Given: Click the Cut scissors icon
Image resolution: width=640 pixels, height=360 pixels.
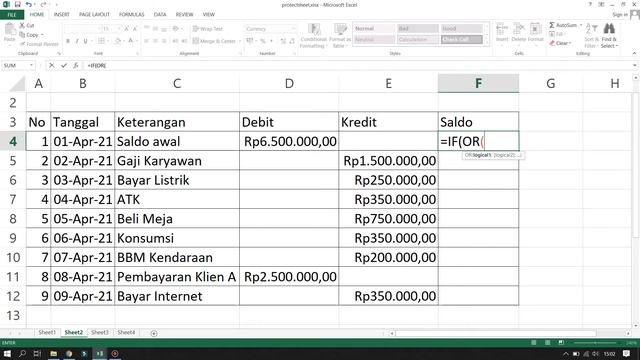Looking at the screenshot, I should coord(22,25).
